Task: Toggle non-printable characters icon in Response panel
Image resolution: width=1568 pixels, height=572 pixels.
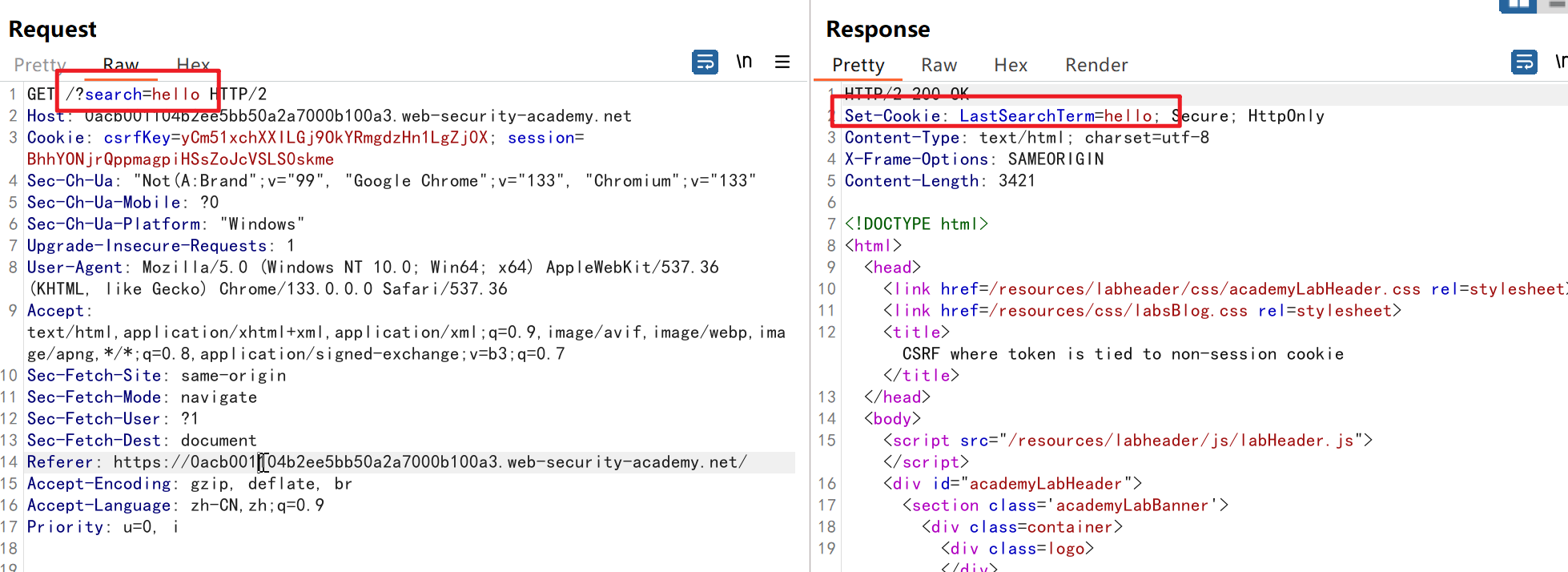Action: pos(1560,62)
